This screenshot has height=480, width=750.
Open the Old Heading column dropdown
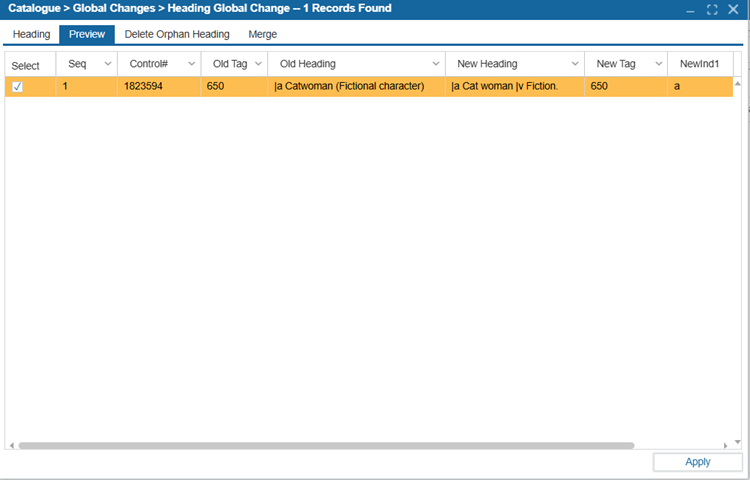(436, 64)
